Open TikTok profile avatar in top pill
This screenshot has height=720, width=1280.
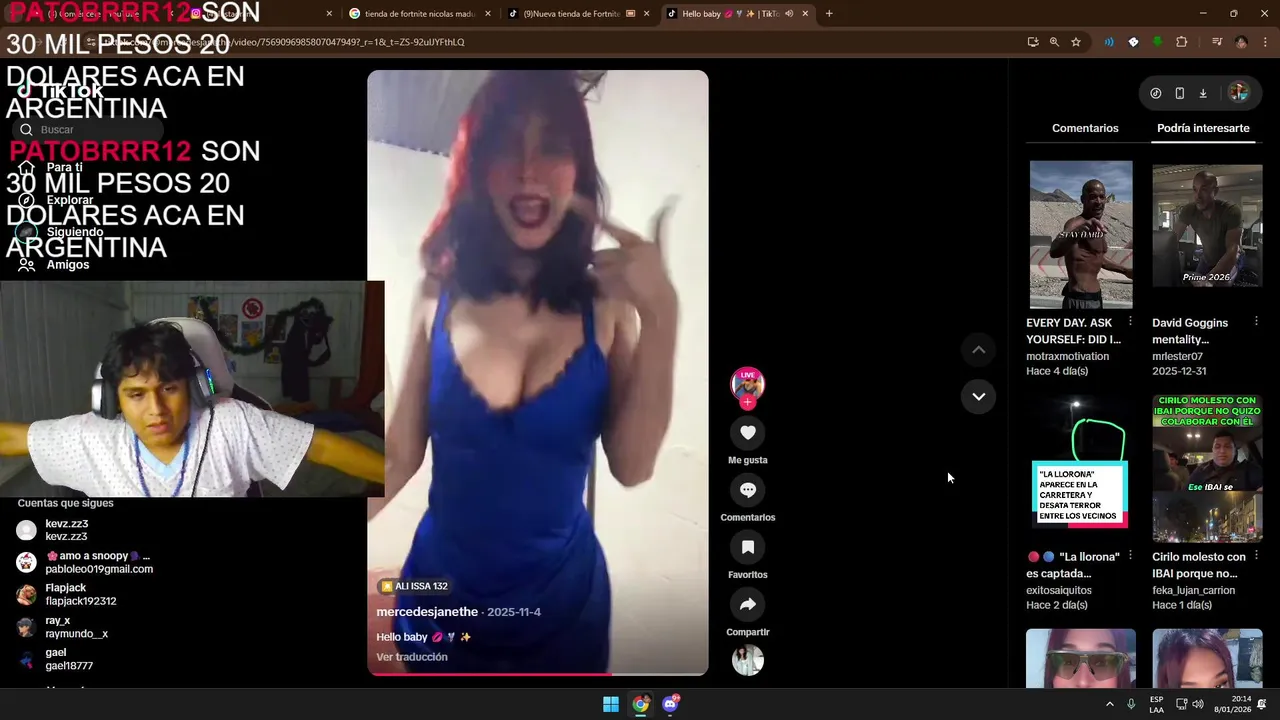(x=1238, y=93)
